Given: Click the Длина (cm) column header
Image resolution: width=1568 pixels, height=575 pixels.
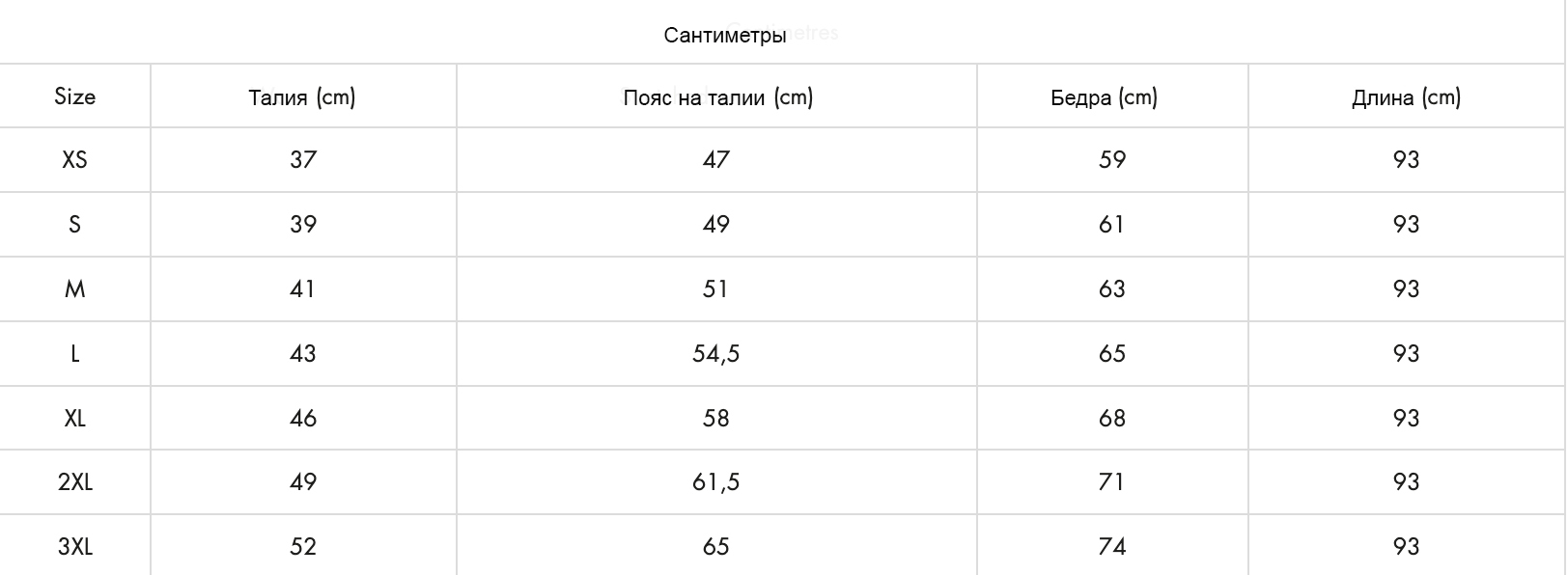Looking at the screenshot, I should 1406,97.
